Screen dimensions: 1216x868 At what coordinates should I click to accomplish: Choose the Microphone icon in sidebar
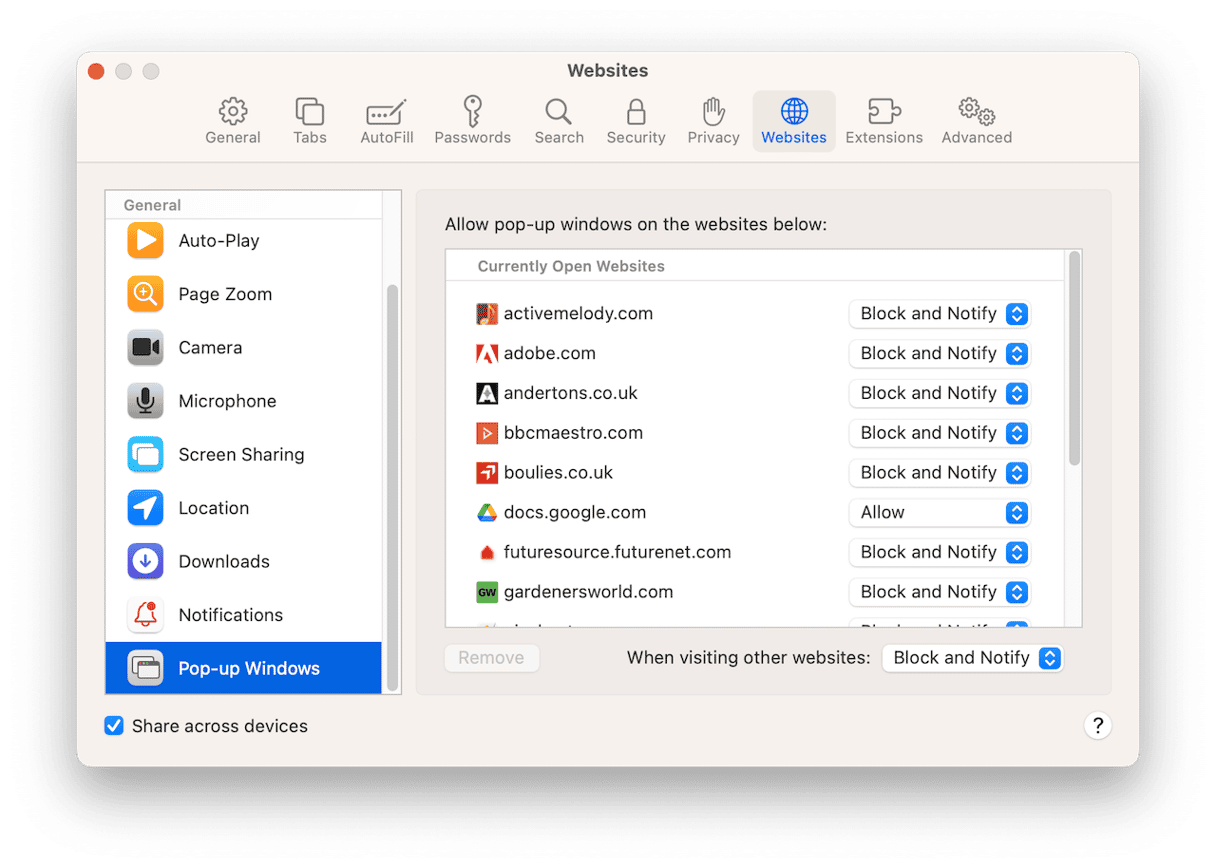[x=146, y=401]
